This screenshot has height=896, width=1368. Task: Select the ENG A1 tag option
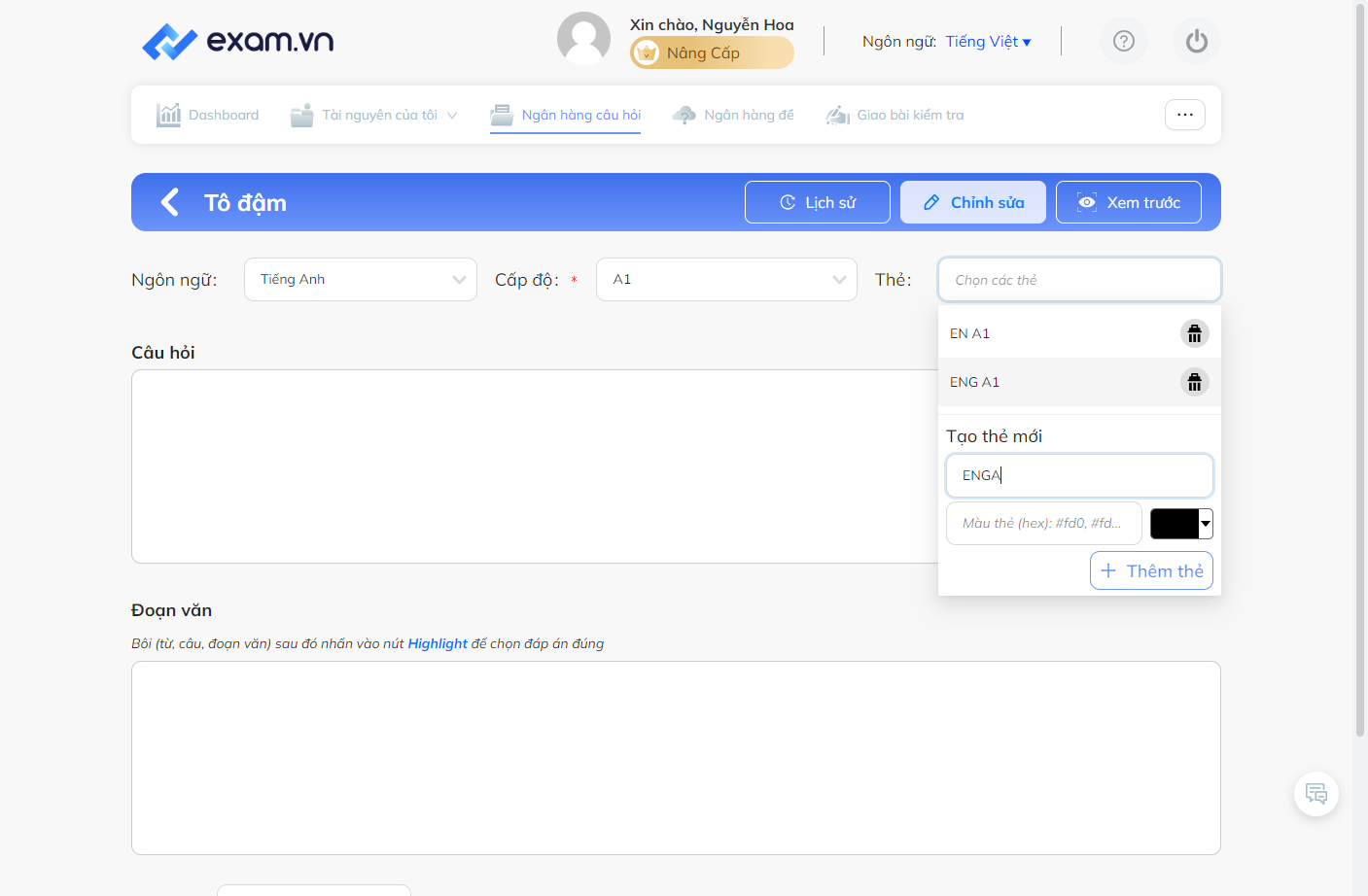click(x=1079, y=382)
